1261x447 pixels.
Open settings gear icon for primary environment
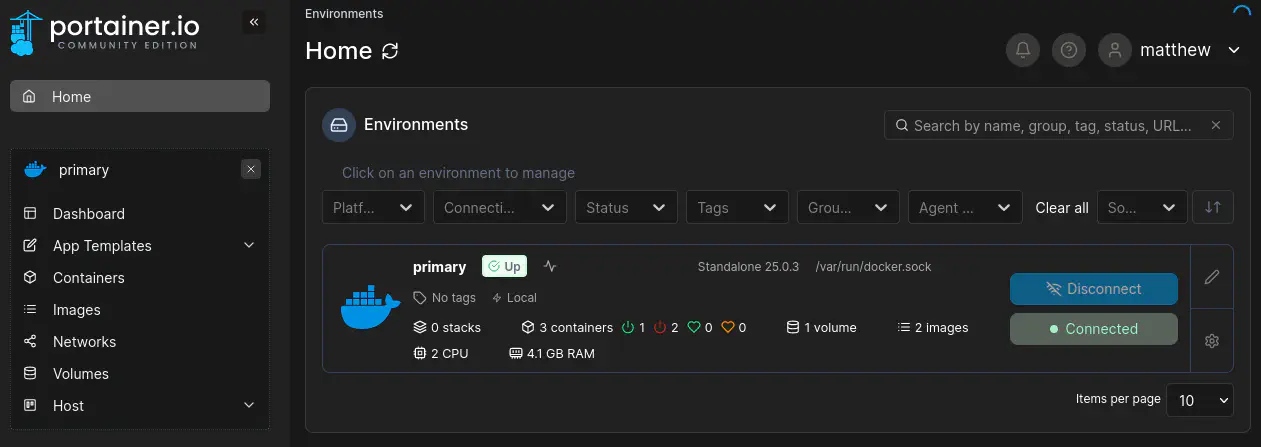(x=1212, y=341)
